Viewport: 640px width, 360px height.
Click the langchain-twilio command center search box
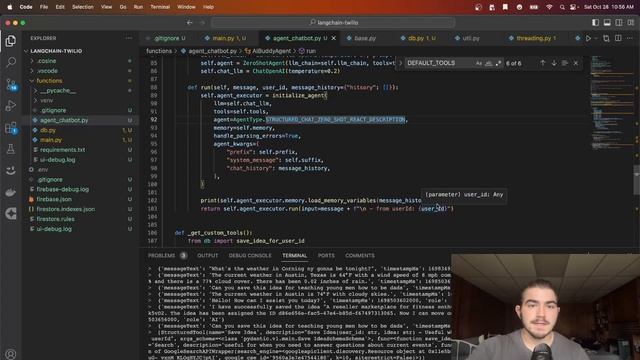point(333,23)
